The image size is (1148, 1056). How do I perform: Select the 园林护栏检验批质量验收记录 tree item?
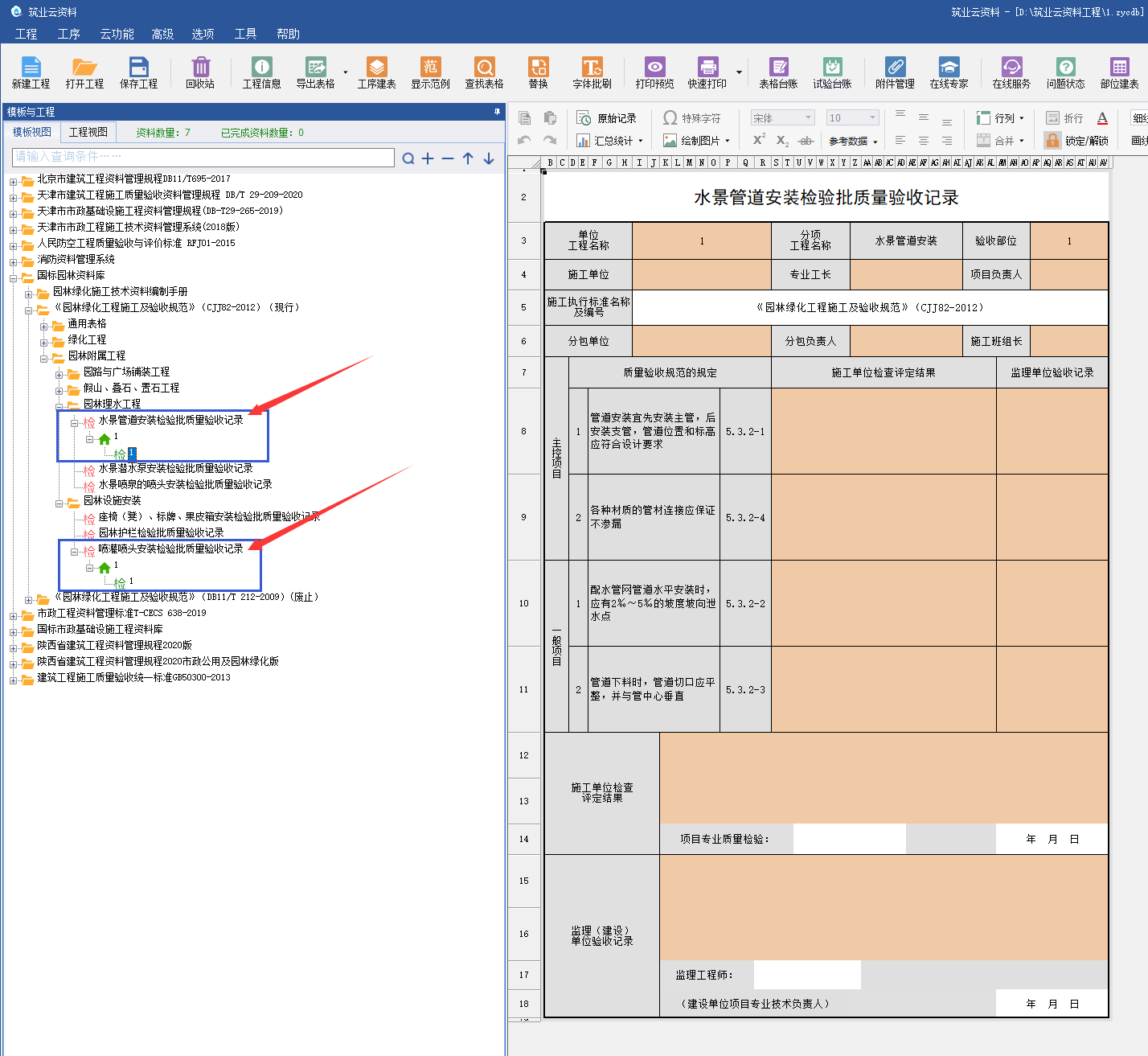point(161,532)
